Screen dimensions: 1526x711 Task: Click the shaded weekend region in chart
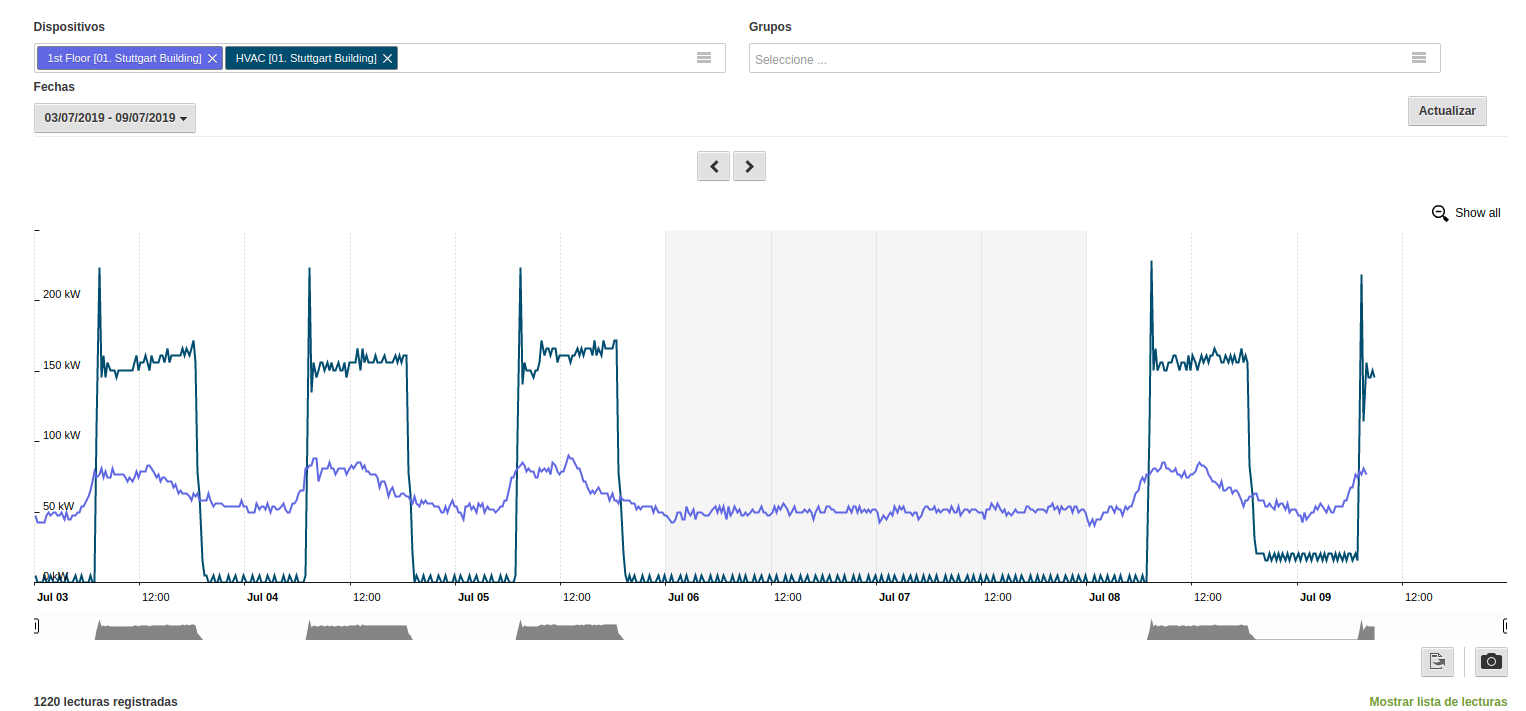tap(876, 406)
